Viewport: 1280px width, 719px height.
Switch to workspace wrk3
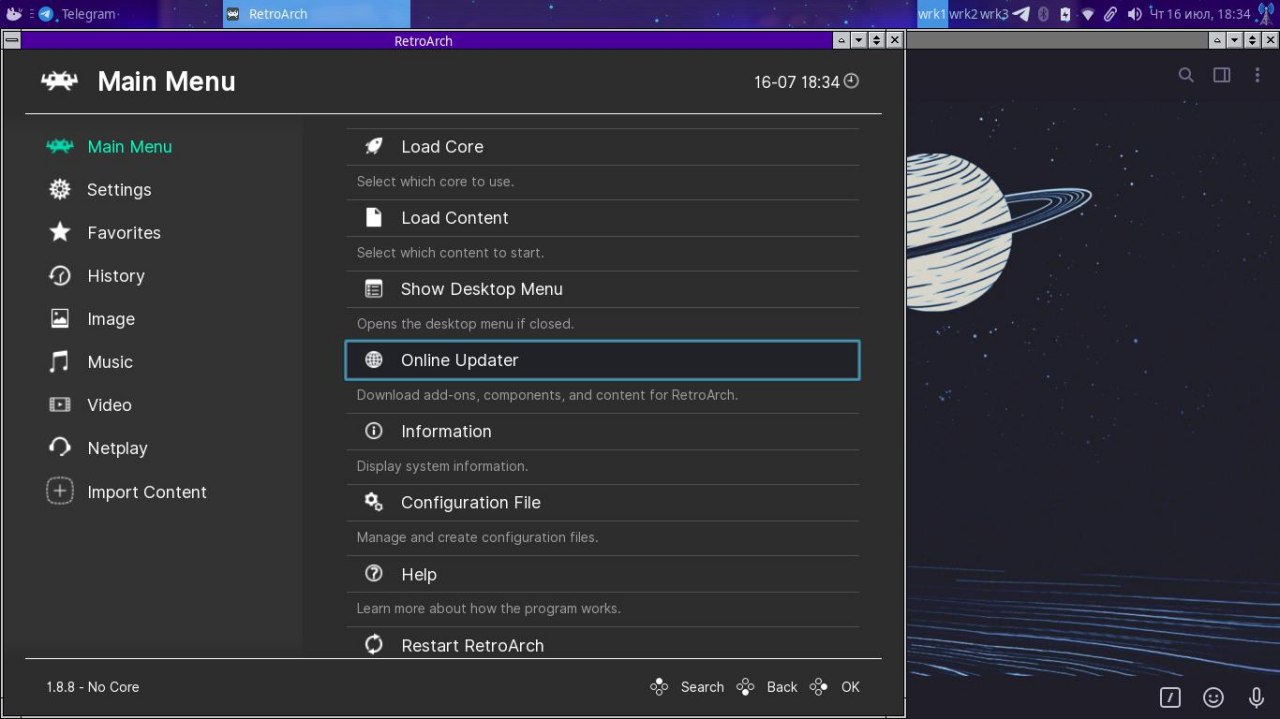tap(994, 14)
